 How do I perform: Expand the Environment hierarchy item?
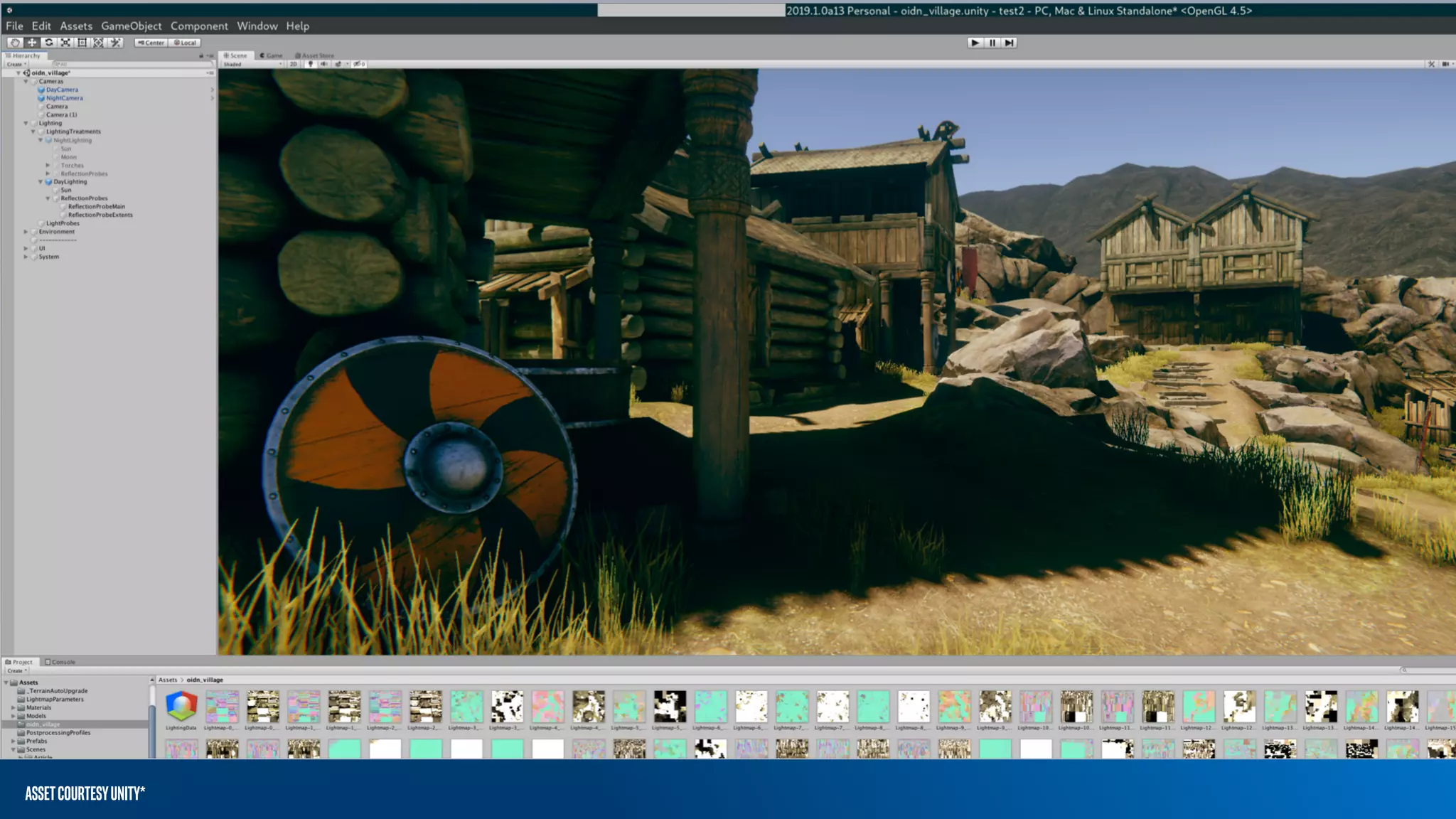tap(26, 232)
